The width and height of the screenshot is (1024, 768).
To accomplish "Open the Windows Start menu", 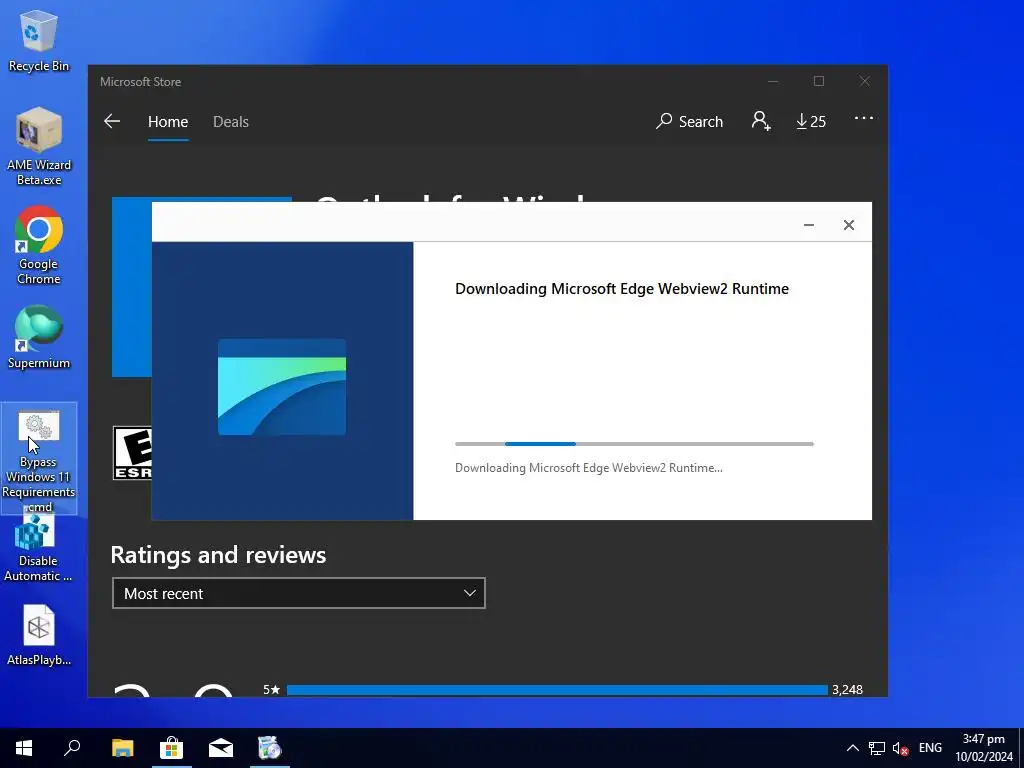I will tap(24, 748).
